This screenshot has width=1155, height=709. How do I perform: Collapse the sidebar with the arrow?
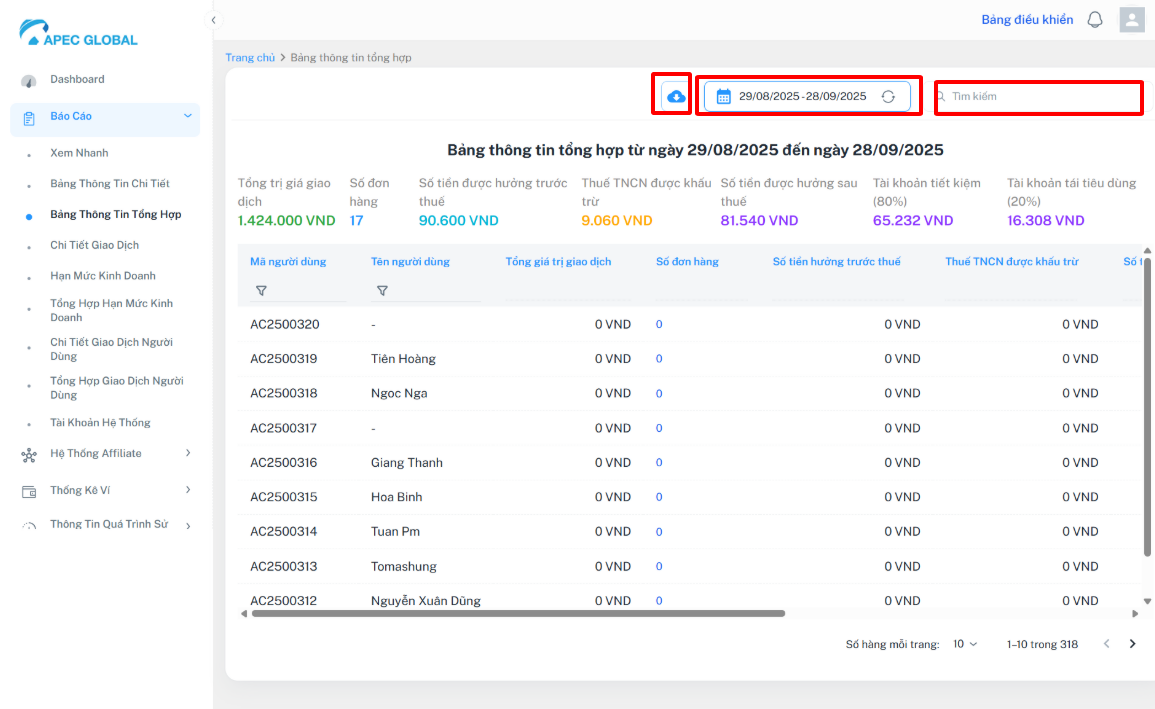point(213,20)
